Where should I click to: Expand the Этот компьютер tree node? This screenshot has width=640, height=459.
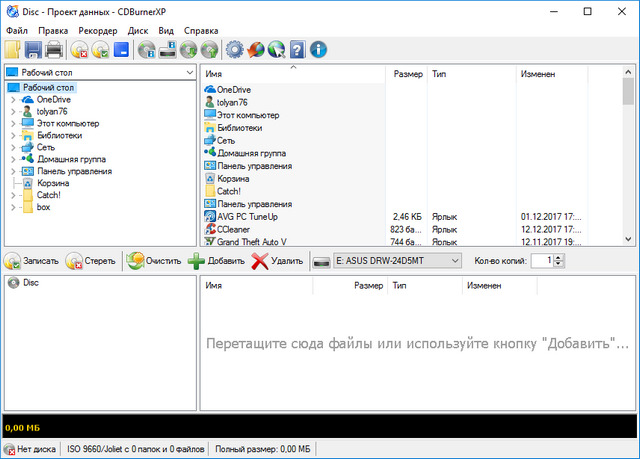pos(12,124)
